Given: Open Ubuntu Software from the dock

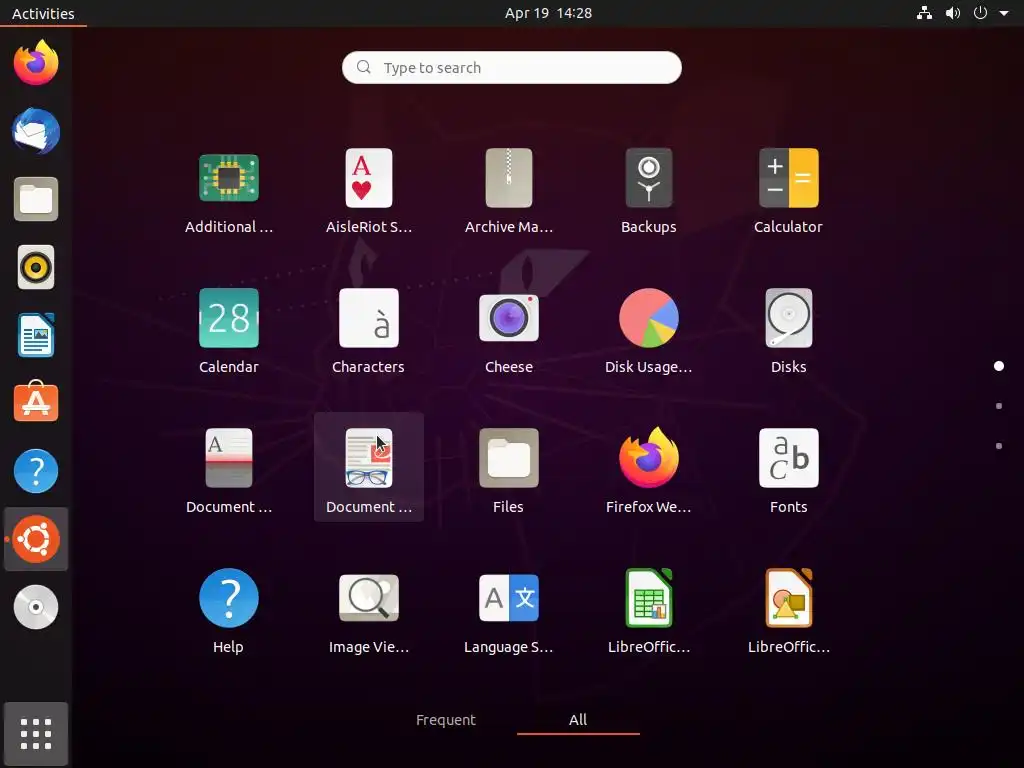Looking at the screenshot, I should coord(36,402).
